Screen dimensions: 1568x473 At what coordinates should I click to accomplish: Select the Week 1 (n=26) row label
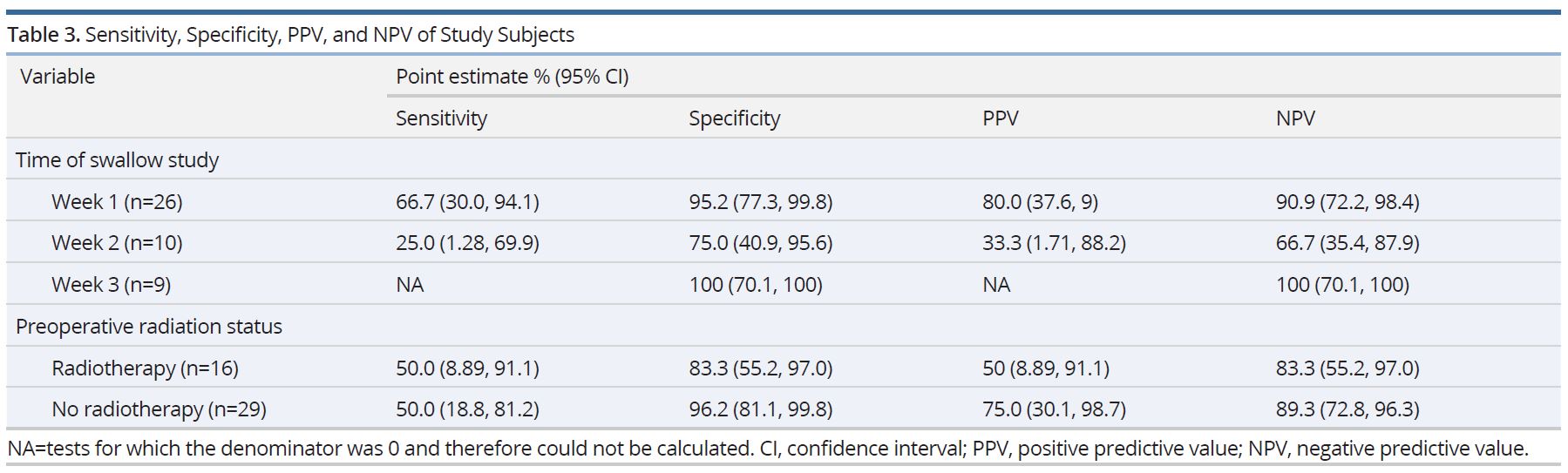[x=117, y=202]
